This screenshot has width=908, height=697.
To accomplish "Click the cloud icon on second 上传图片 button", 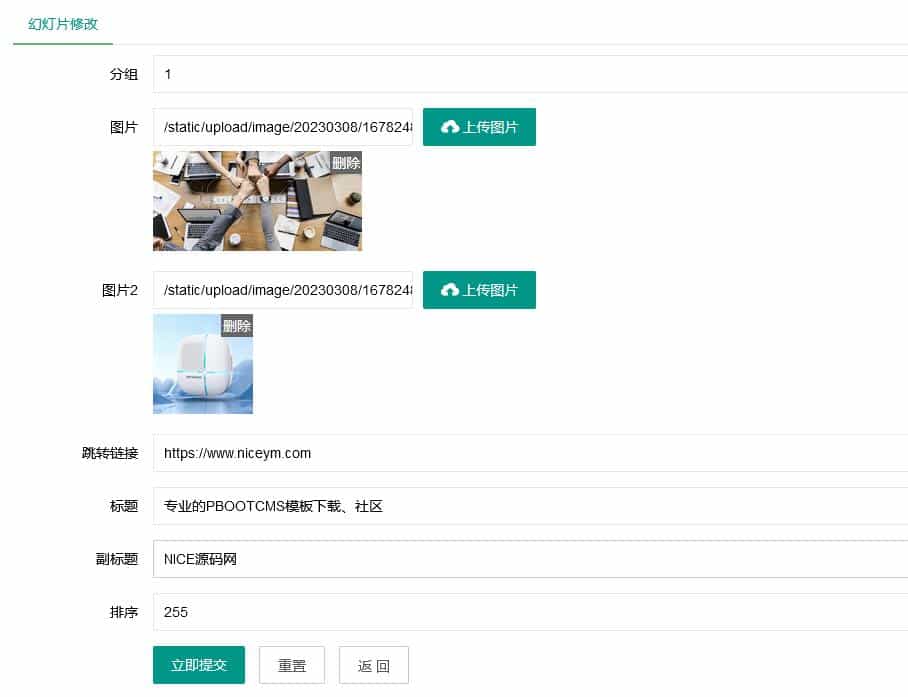I will (x=448, y=290).
